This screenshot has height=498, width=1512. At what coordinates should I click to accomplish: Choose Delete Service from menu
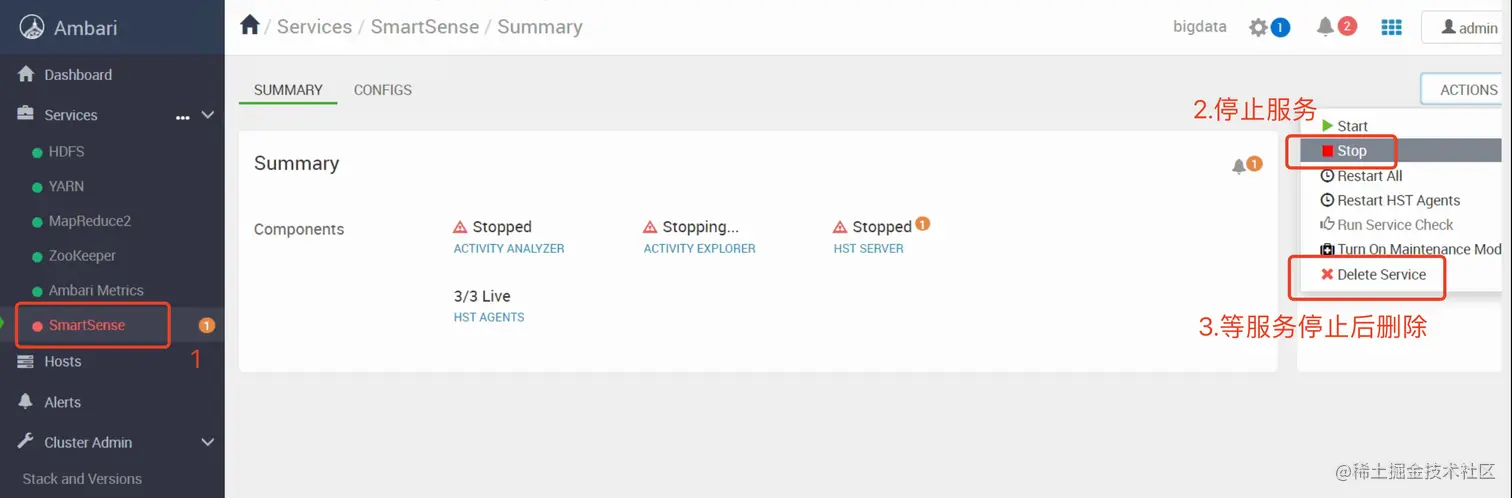point(1373,274)
